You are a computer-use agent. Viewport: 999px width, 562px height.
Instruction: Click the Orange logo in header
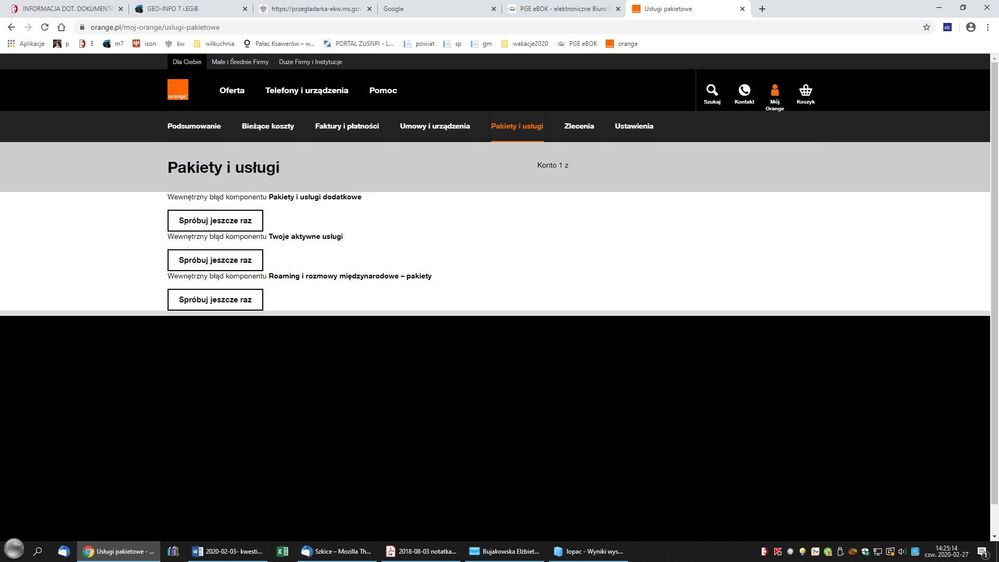177,90
